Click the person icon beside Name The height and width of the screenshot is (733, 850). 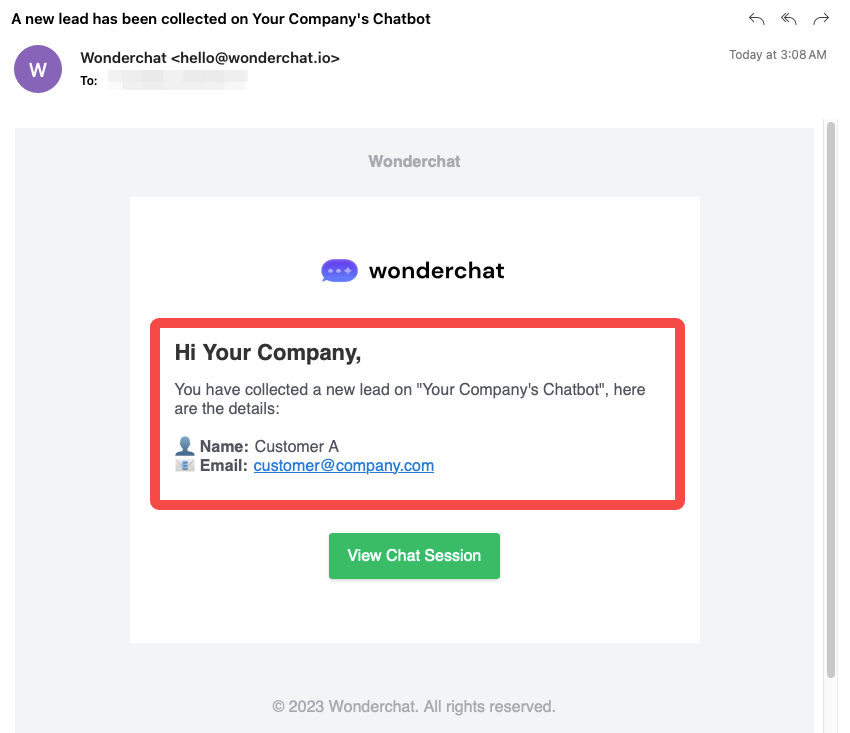[x=185, y=446]
